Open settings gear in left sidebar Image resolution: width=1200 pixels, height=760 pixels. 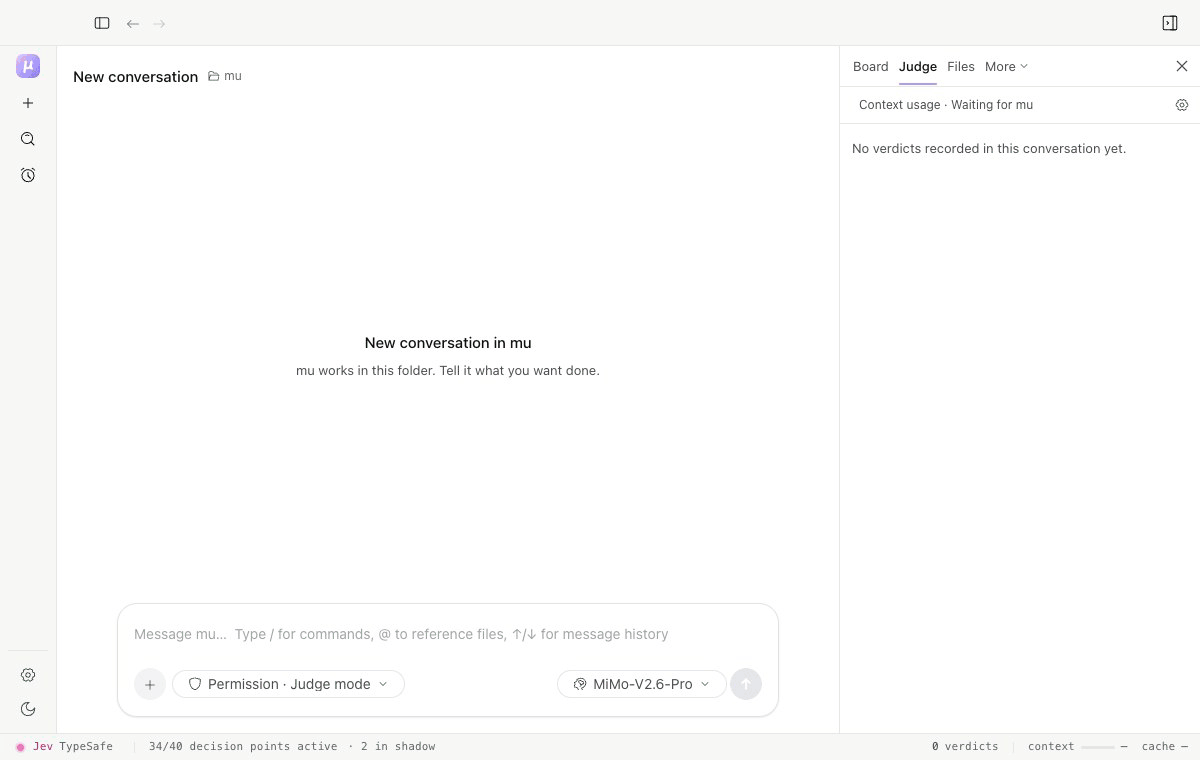28,675
